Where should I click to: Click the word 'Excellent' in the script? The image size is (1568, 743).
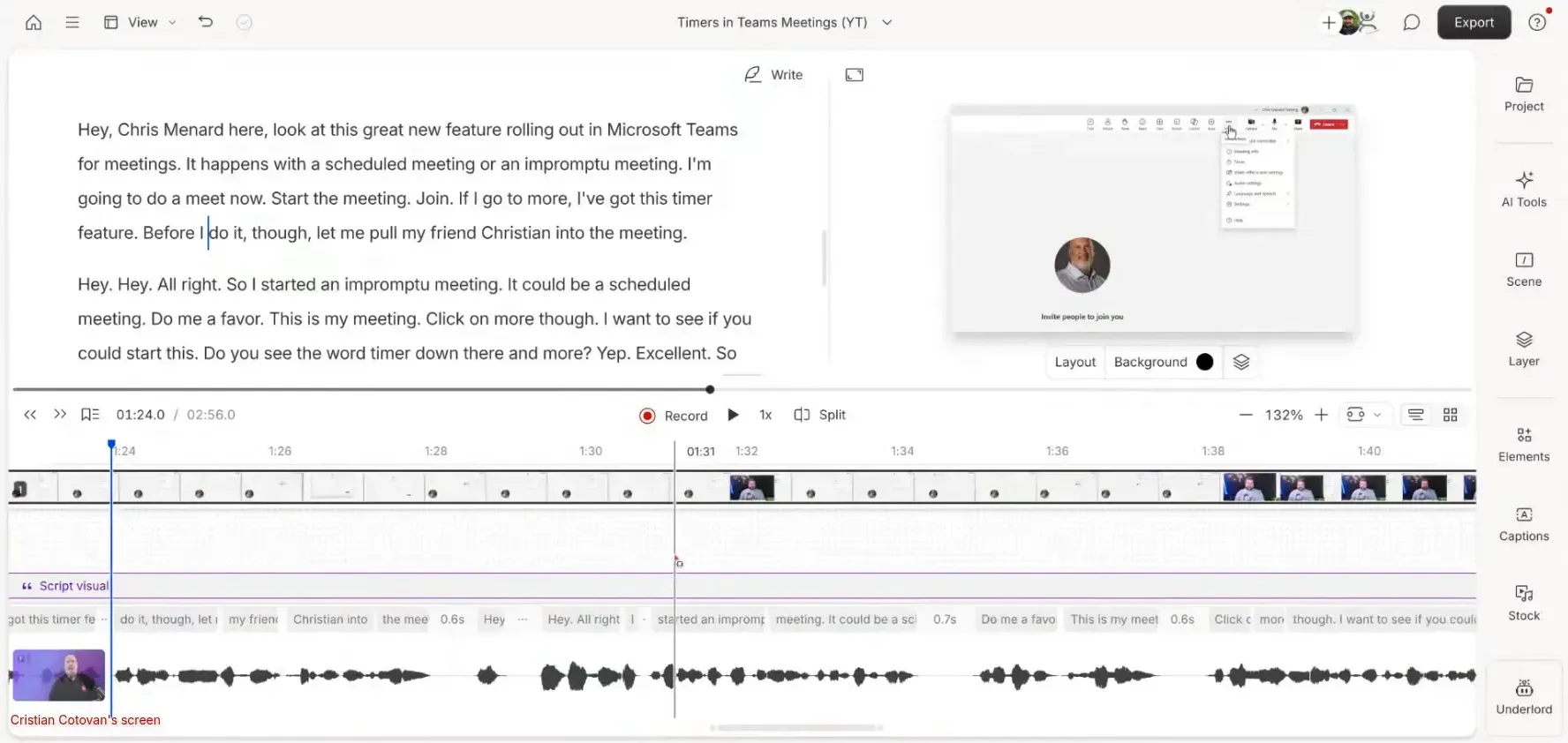pyautogui.click(x=672, y=353)
